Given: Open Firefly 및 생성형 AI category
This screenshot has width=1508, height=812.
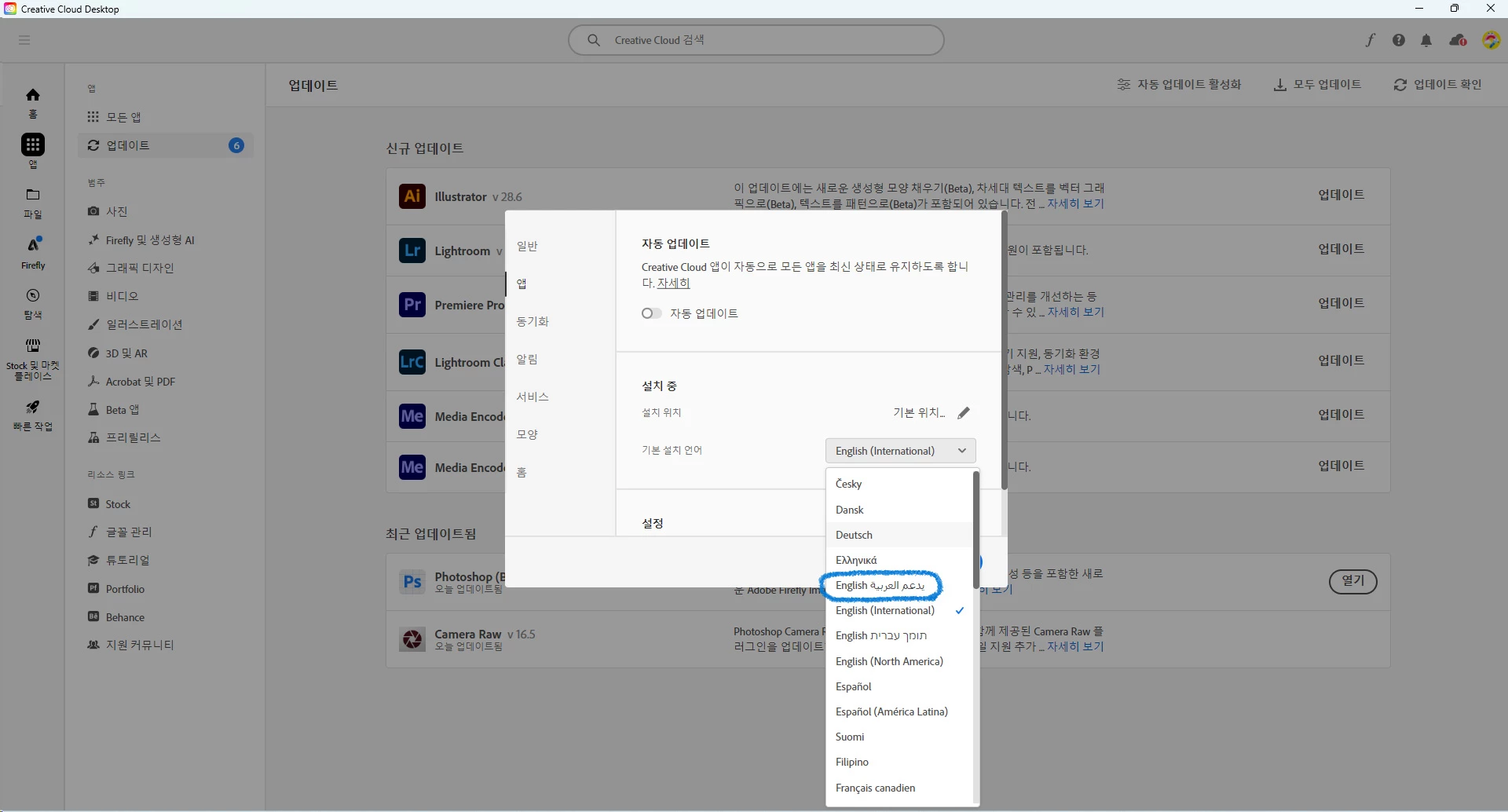Looking at the screenshot, I should coord(165,240).
